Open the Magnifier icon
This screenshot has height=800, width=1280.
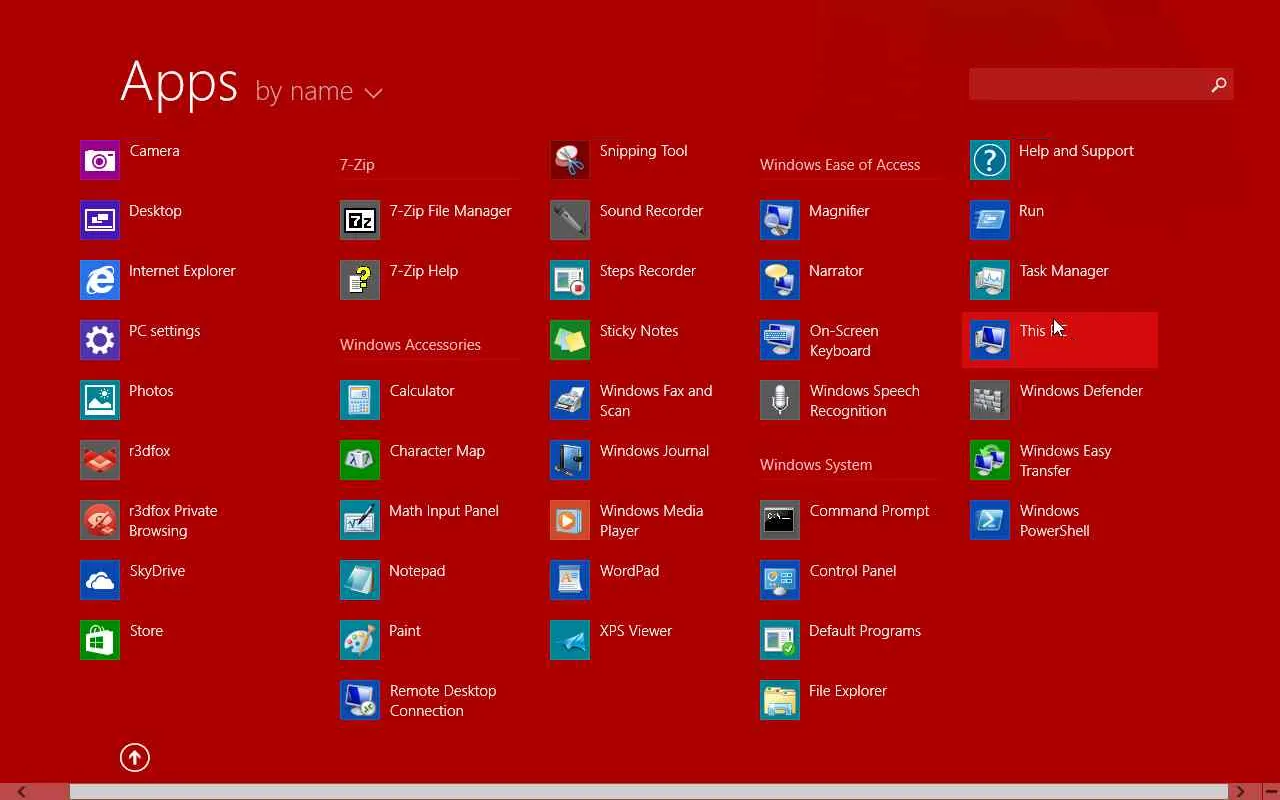click(x=780, y=220)
